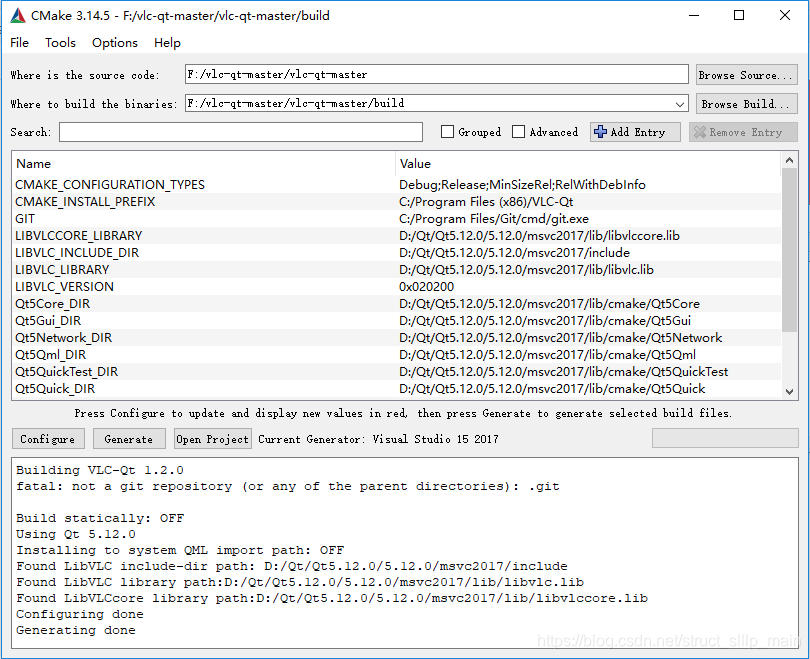Click the empty progress bar beside generator

(725, 438)
